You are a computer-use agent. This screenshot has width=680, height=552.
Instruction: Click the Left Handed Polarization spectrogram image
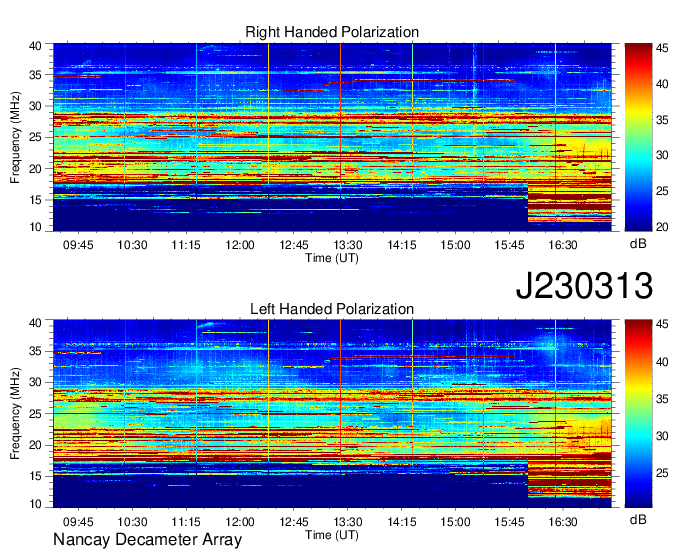(x=332, y=414)
